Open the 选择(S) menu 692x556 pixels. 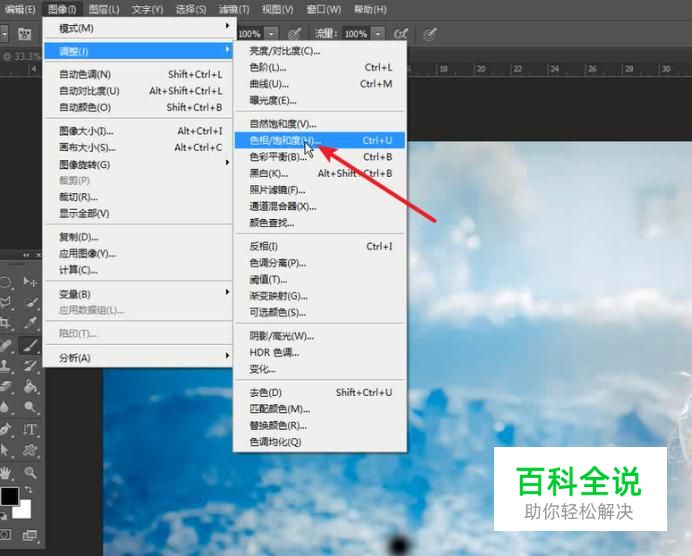pos(191,9)
